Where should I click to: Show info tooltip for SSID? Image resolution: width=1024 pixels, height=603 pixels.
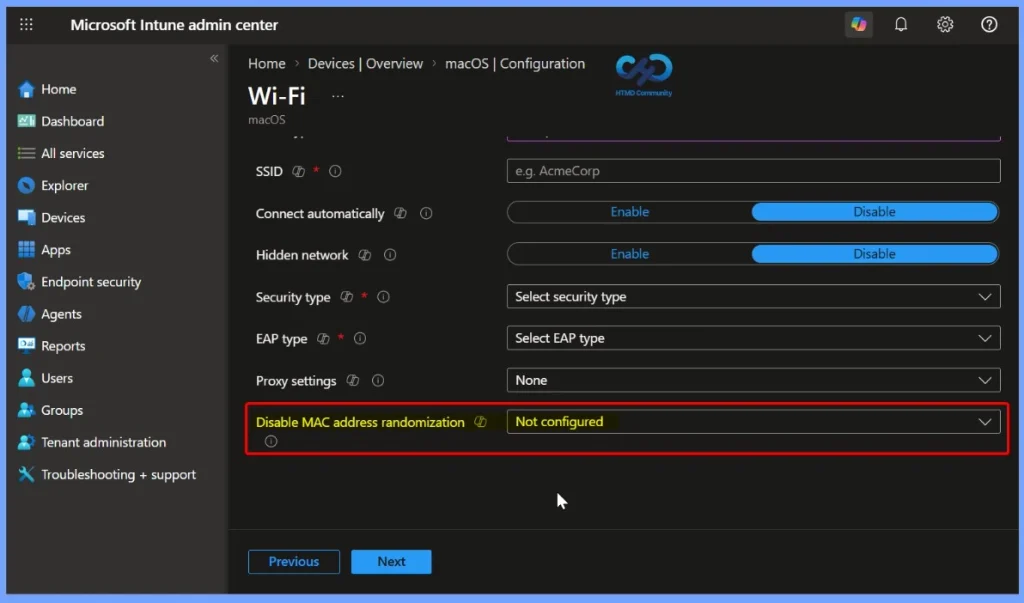[x=335, y=171]
